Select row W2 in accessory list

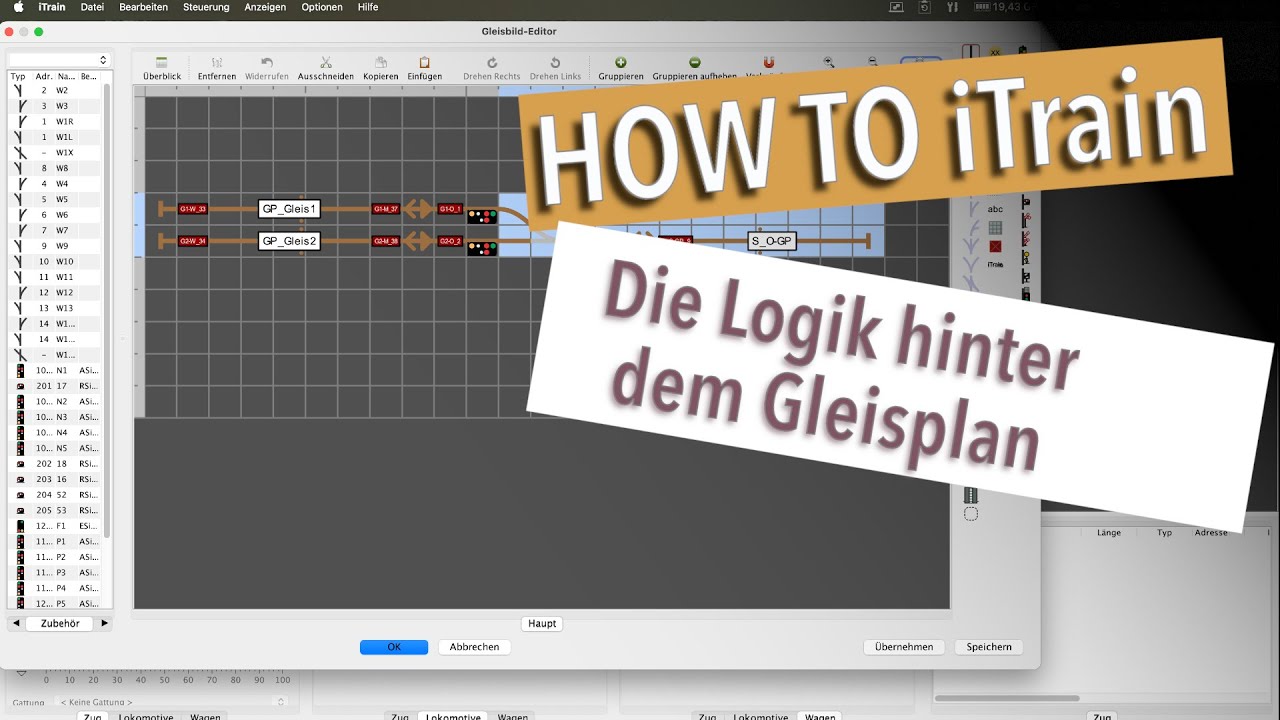coord(56,90)
